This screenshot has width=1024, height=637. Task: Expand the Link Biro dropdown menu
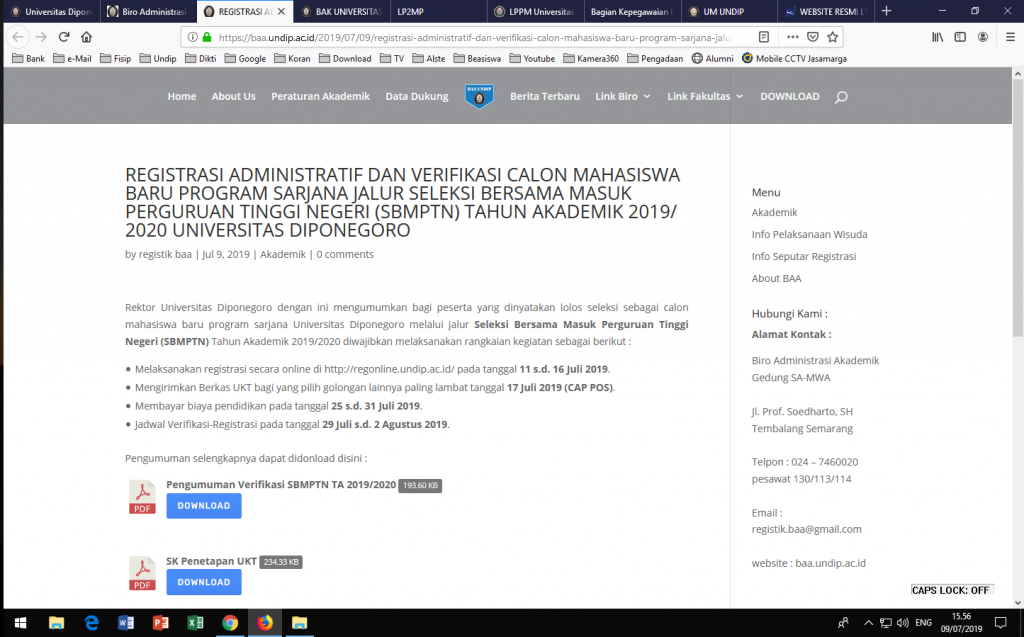coord(622,97)
